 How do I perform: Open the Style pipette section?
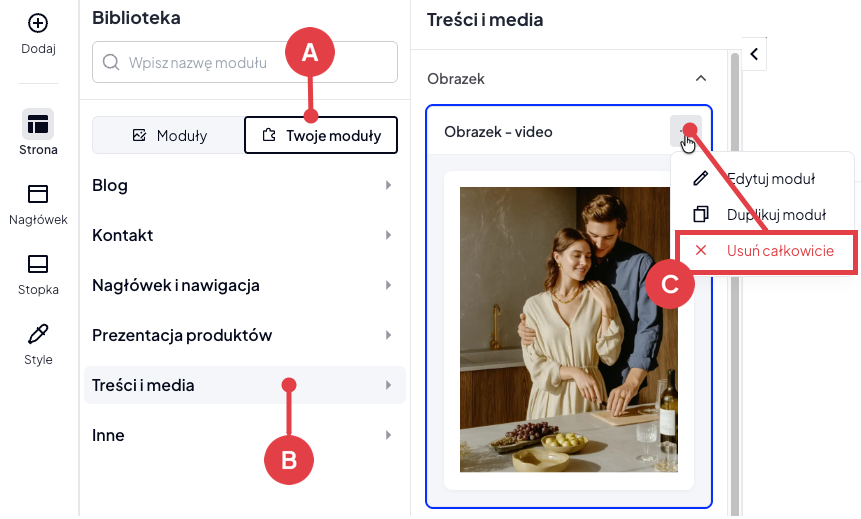coord(38,344)
